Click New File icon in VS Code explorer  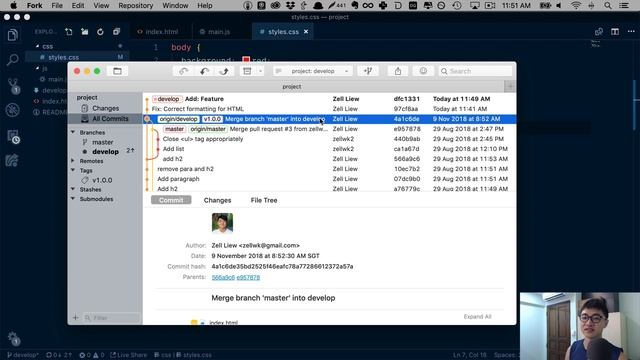tap(69, 31)
